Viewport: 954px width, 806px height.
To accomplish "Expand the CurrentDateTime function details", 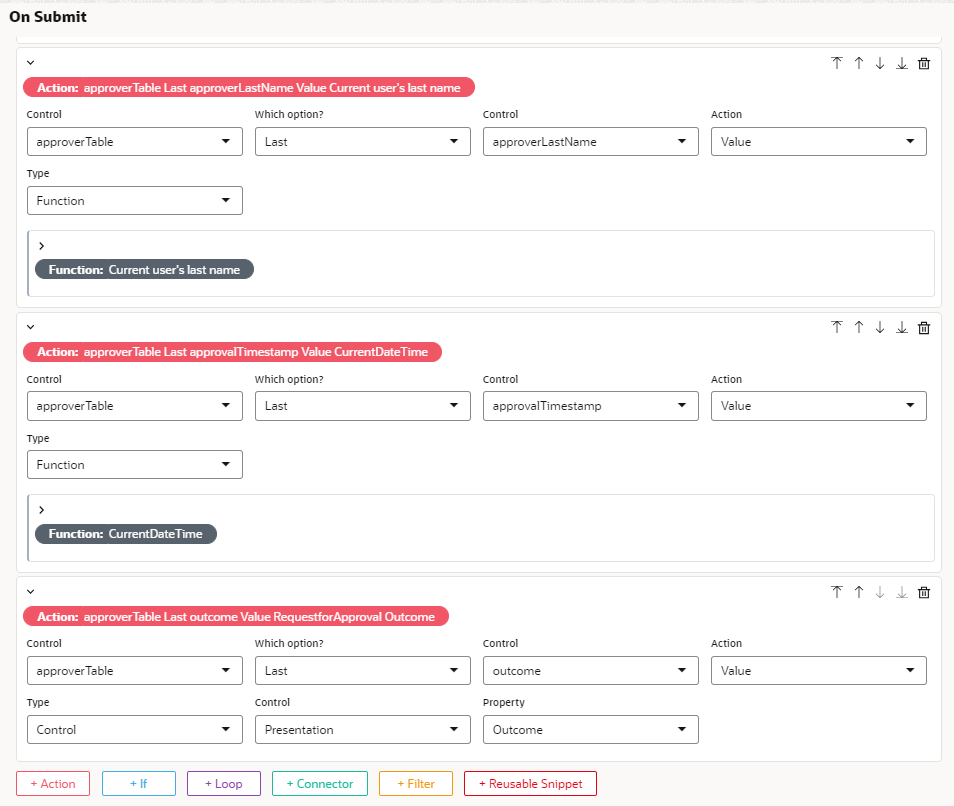I will [41, 509].
